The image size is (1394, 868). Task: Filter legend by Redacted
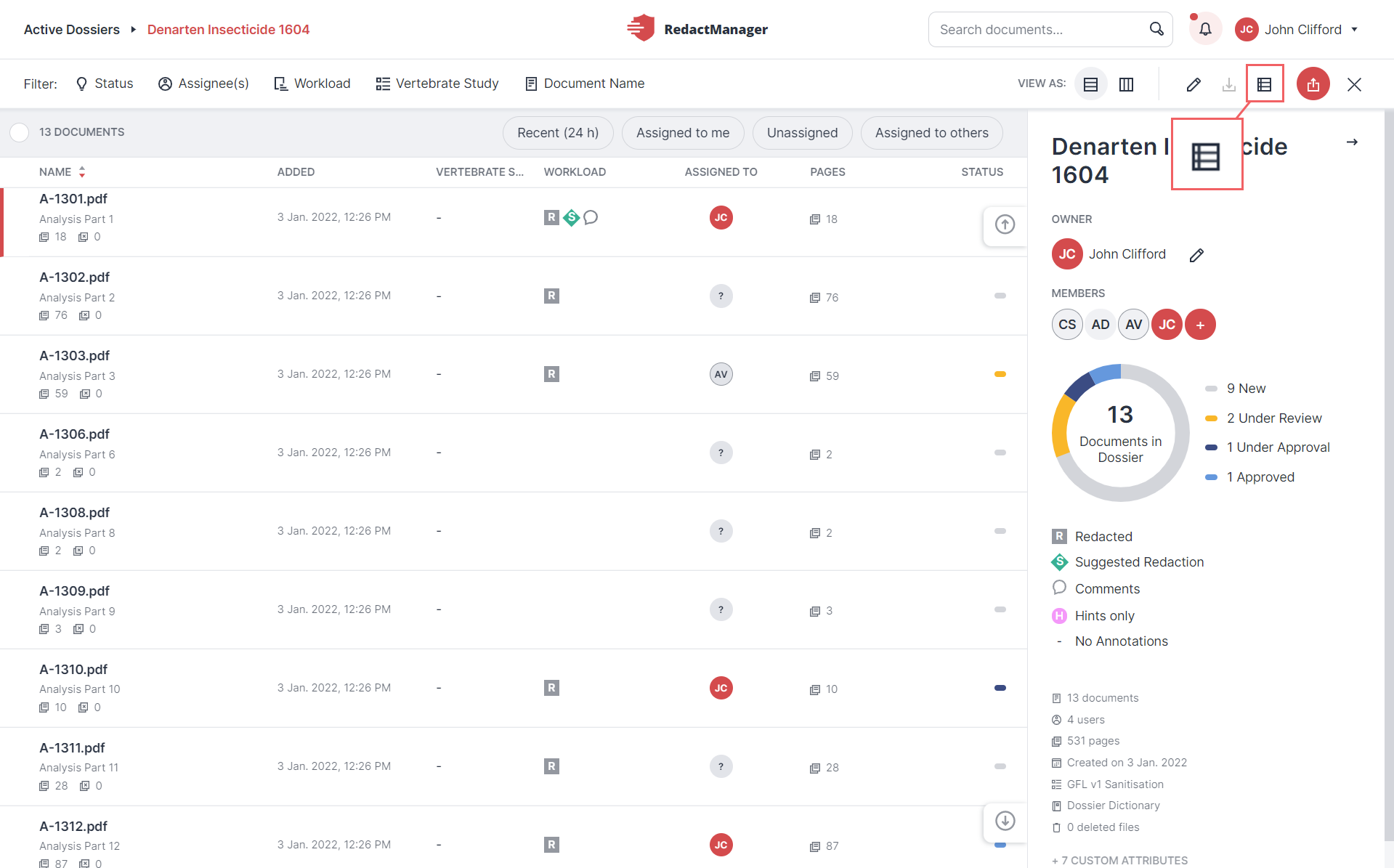[x=1092, y=537]
